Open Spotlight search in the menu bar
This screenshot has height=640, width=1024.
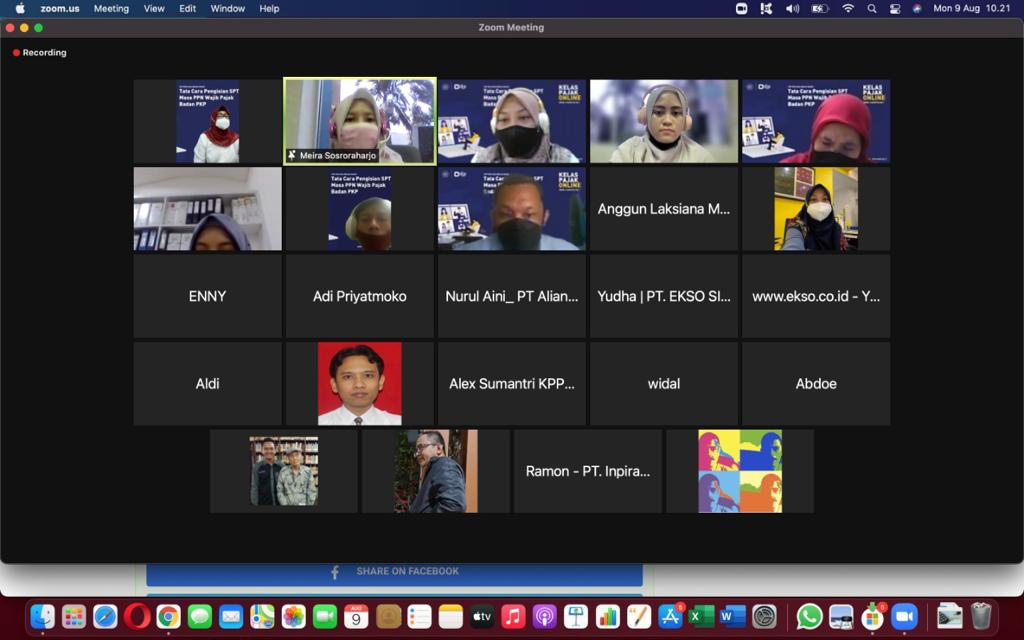tap(872, 8)
